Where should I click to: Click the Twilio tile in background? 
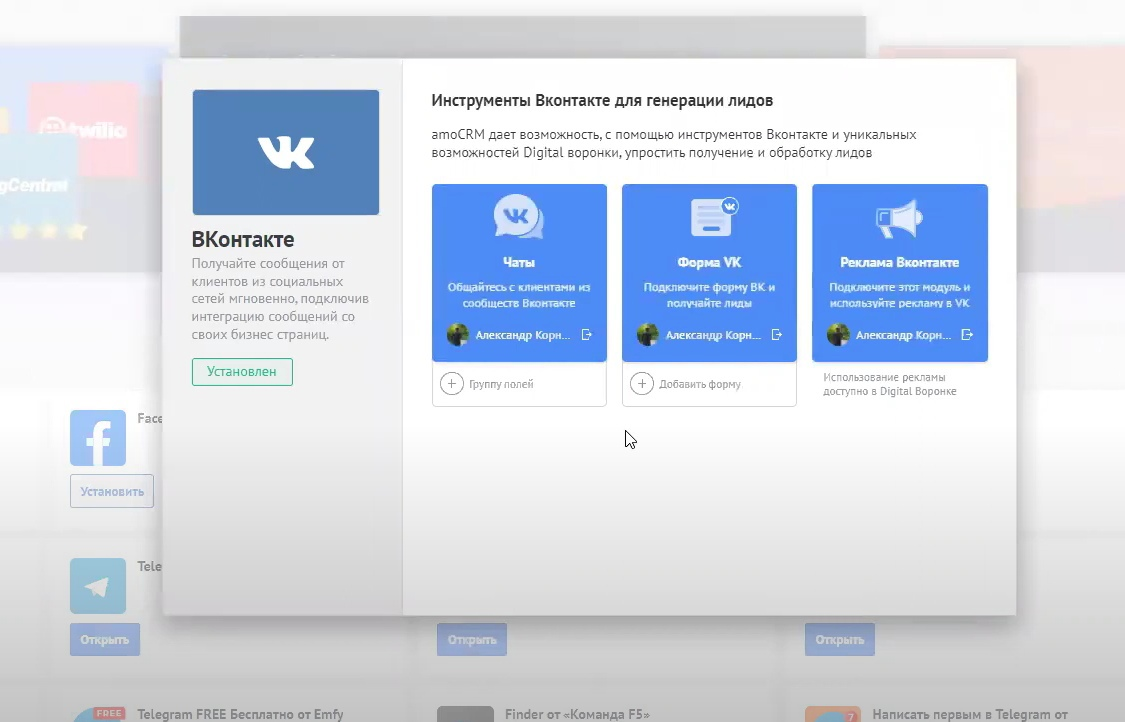84,129
